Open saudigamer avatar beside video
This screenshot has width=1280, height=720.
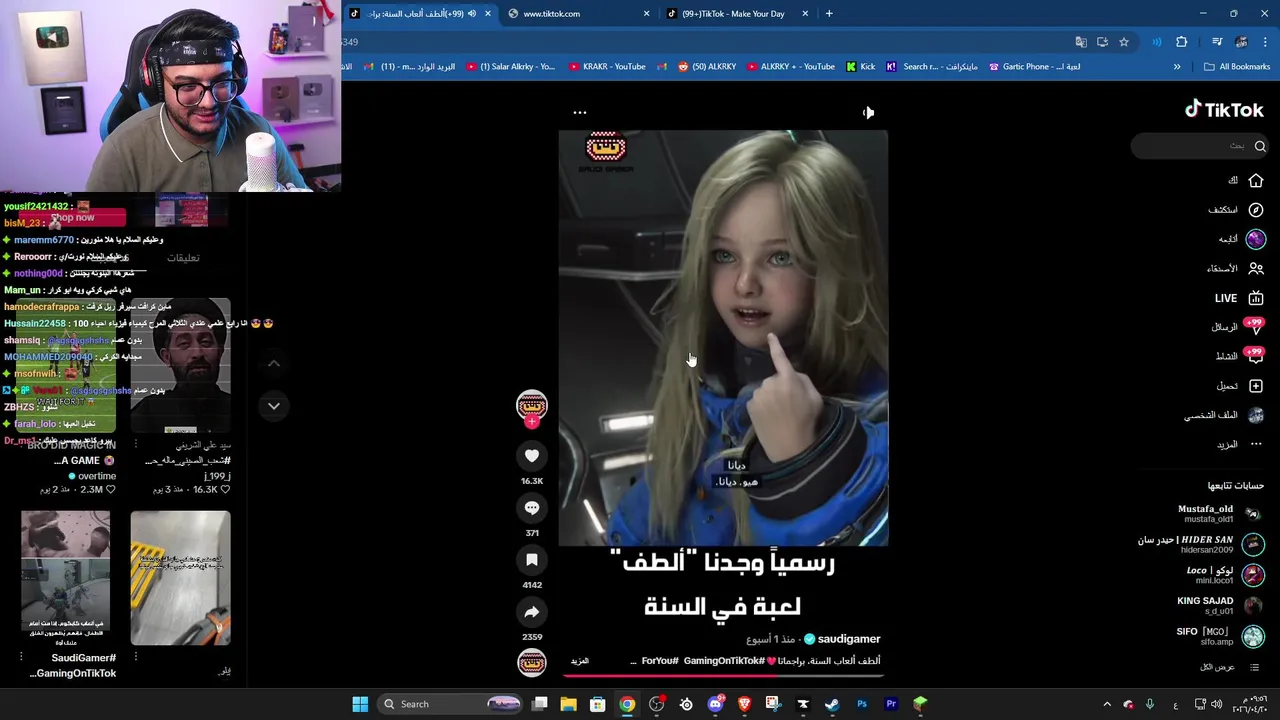tap(532, 404)
